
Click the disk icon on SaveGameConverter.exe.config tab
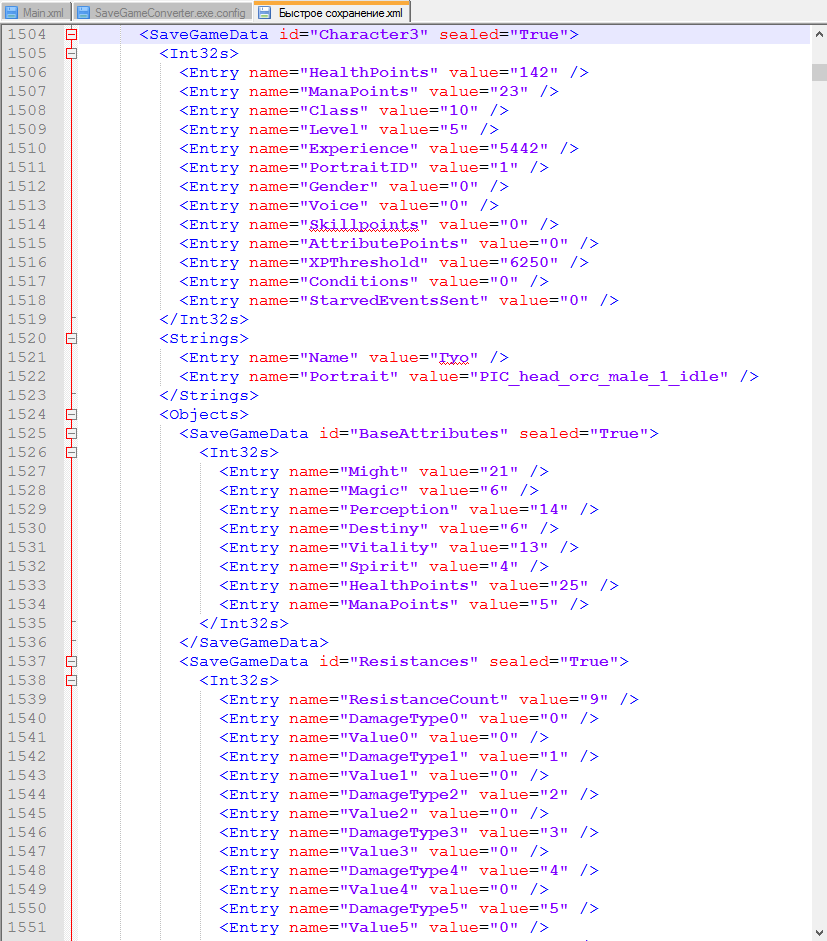(83, 12)
